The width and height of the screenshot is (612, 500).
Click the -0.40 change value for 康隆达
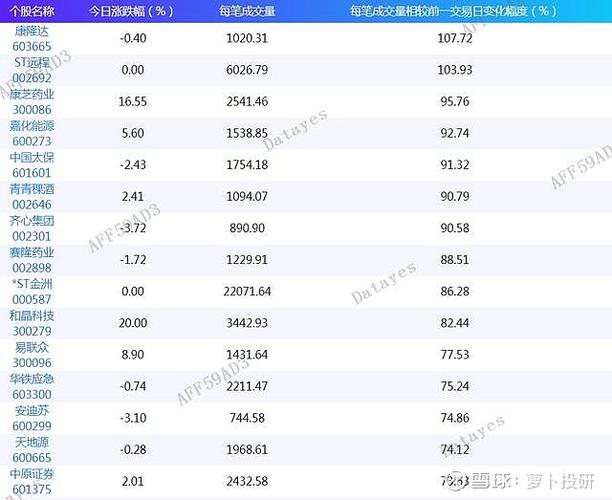coord(133,38)
